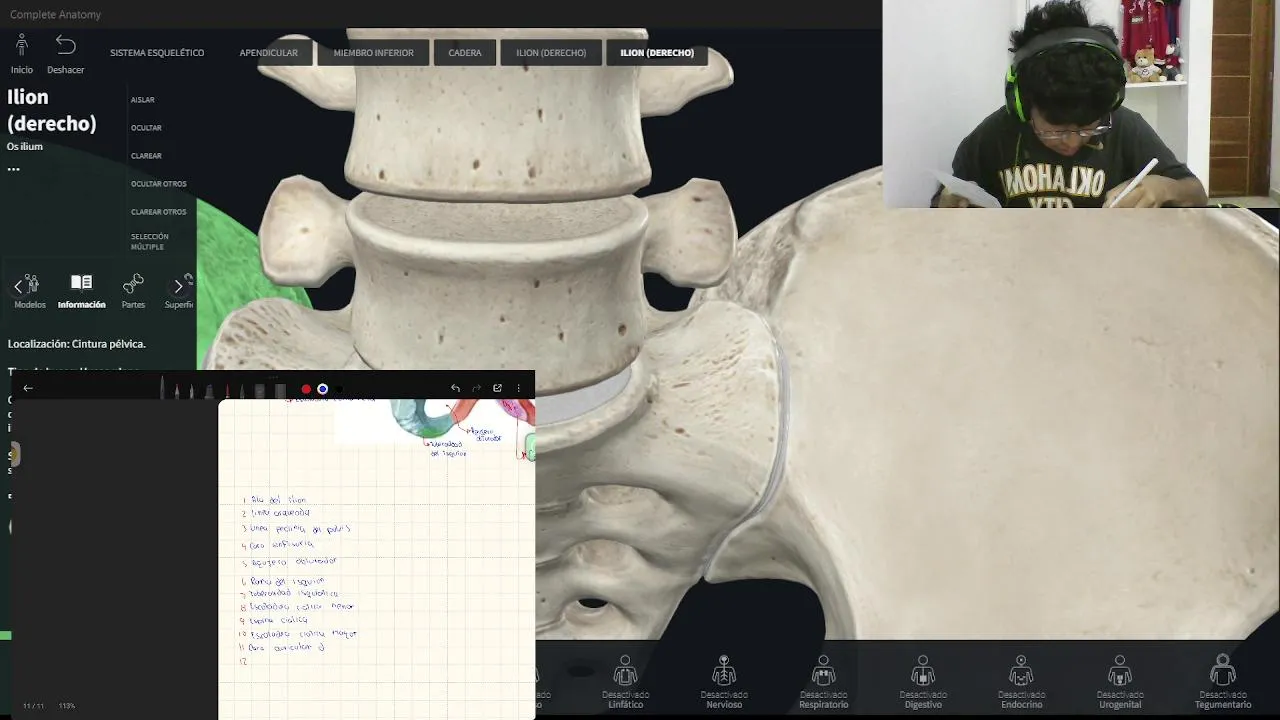The height and width of the screenshot is (720, 1280).
Task: Click the 11 / 11 page indicator
Action: [x=34, y=706]
